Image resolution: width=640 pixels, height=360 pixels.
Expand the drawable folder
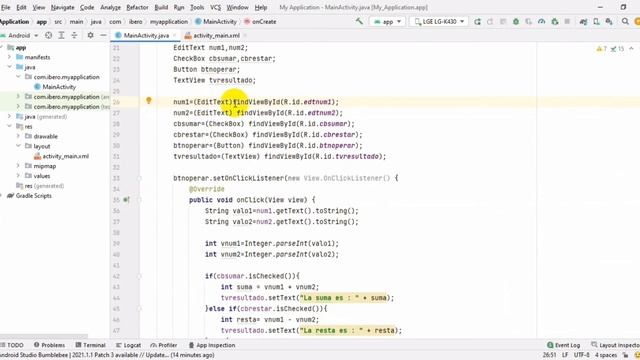(18, 136)
